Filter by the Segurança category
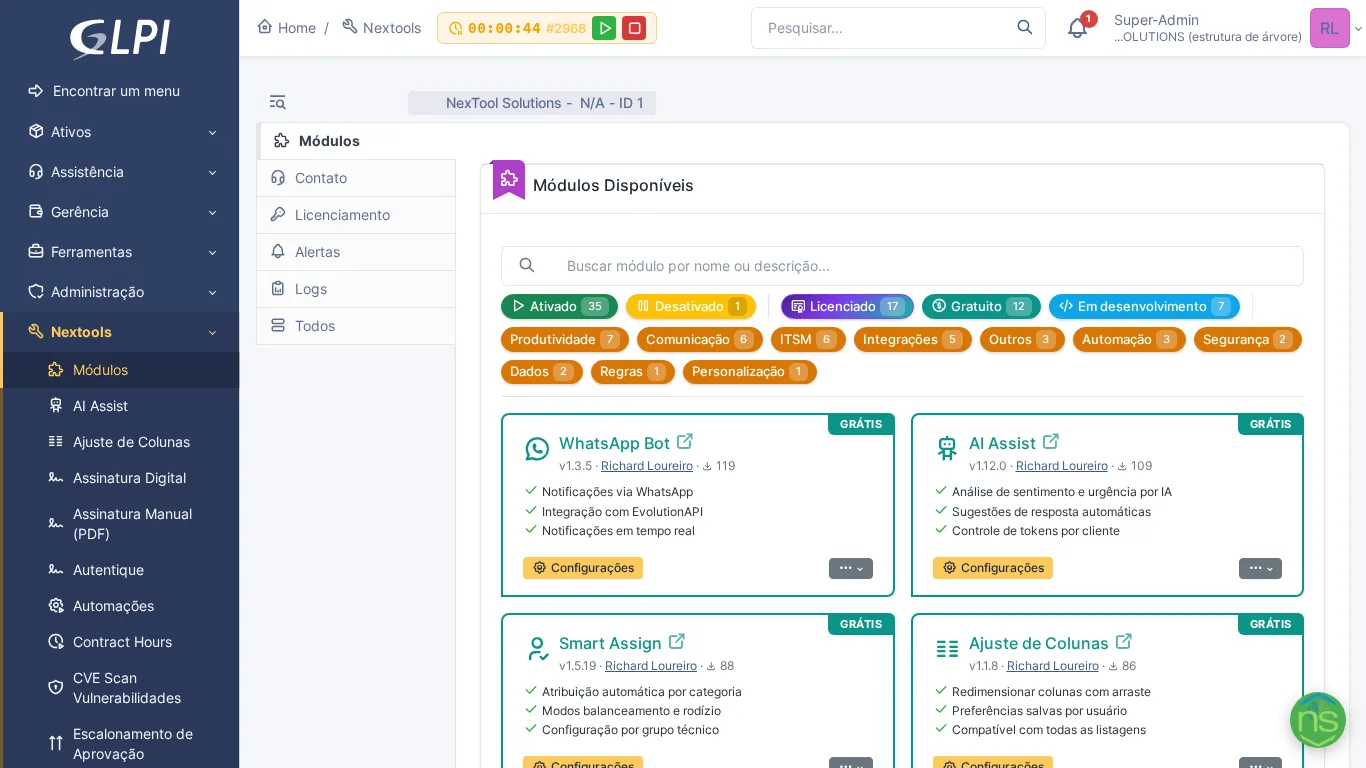Screen dimensions: 1366x768 [x=1248, y=340]
